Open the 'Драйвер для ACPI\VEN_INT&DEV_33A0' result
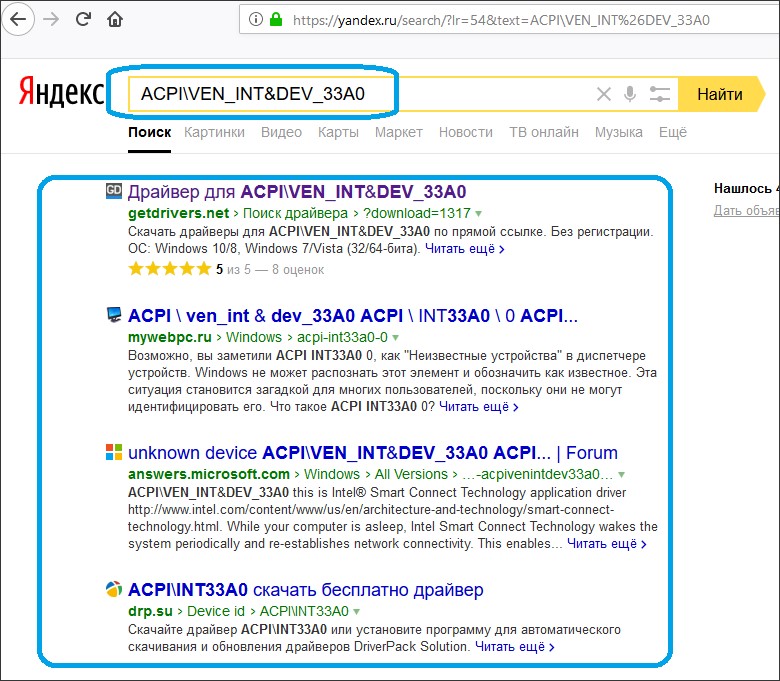Screen dimensions: 780x681 click(297, 191)
